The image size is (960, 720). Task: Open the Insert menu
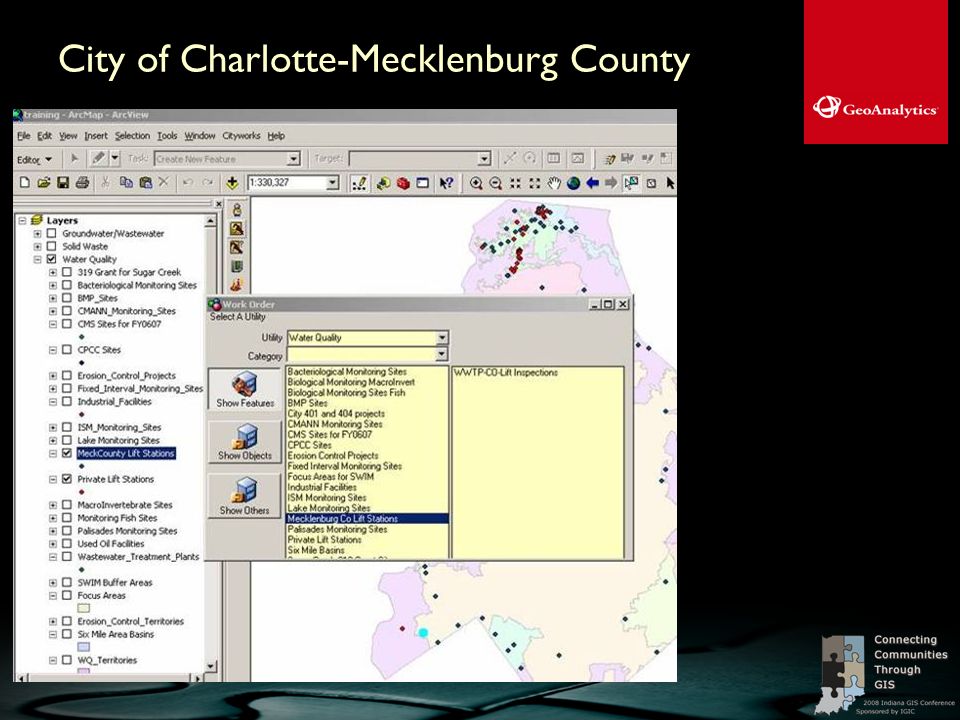pos(96,136)
